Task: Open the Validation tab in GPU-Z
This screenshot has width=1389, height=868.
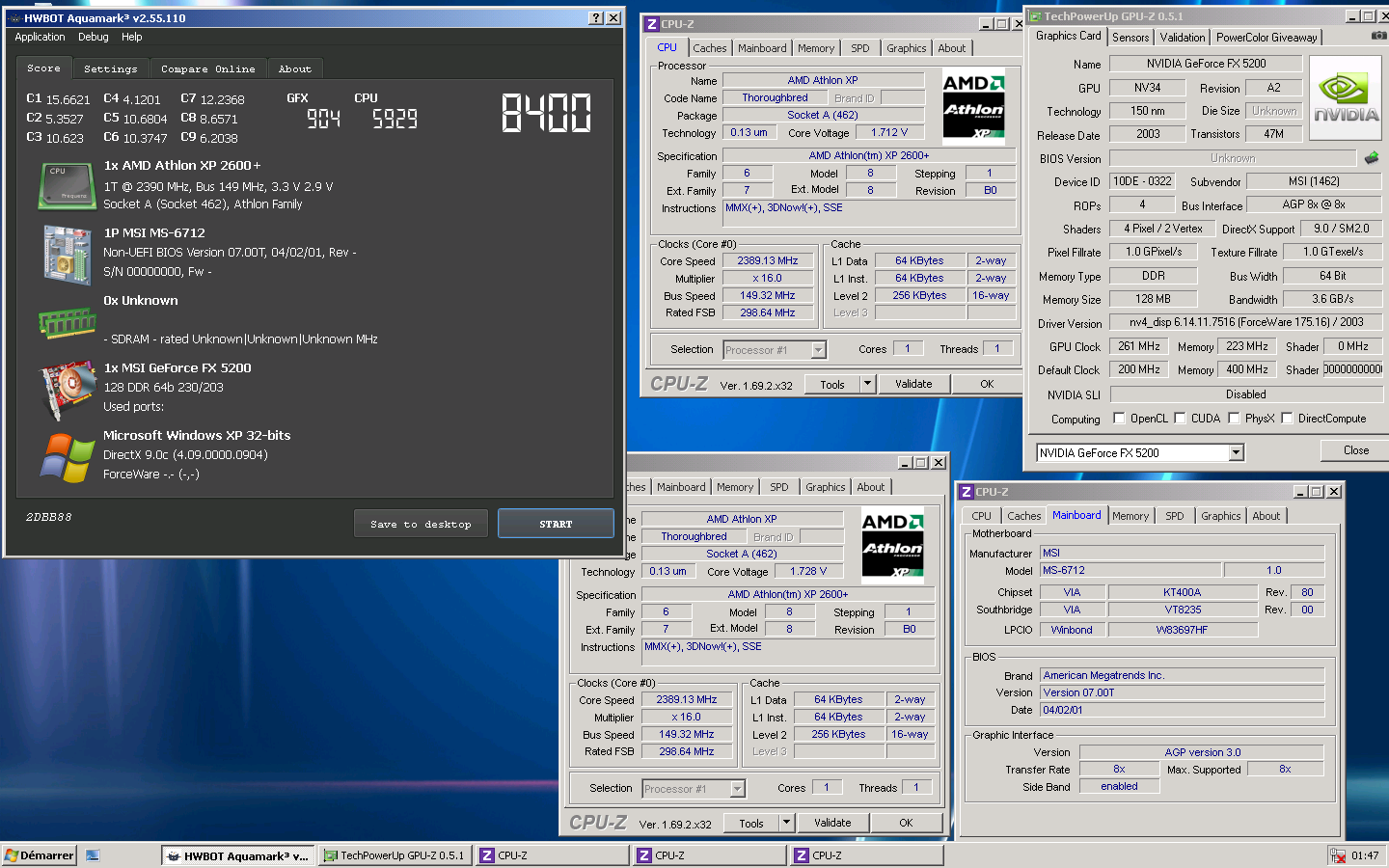Action: (1183, 38)
